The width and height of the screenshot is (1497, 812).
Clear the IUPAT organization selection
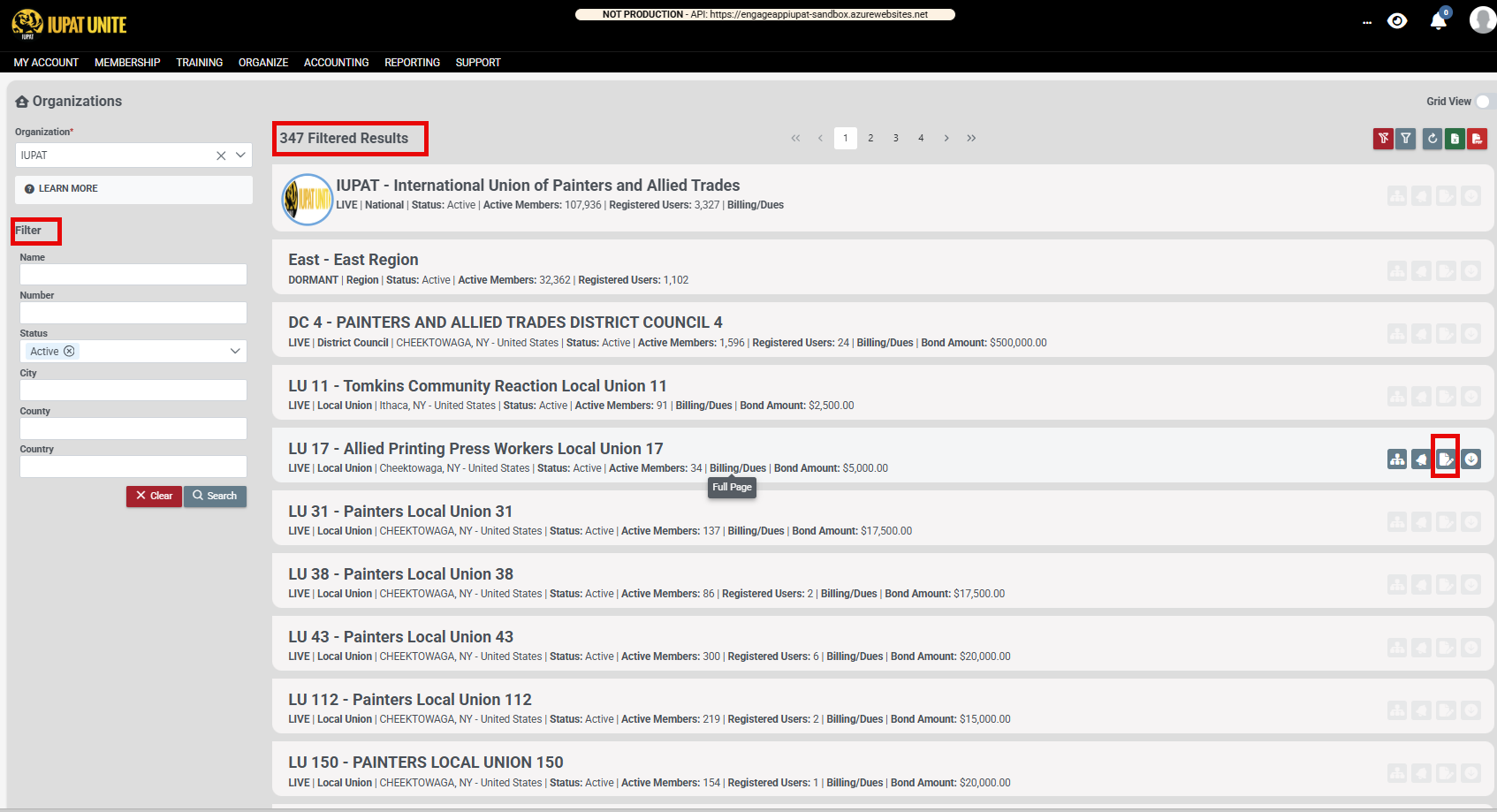pos(221,156)
